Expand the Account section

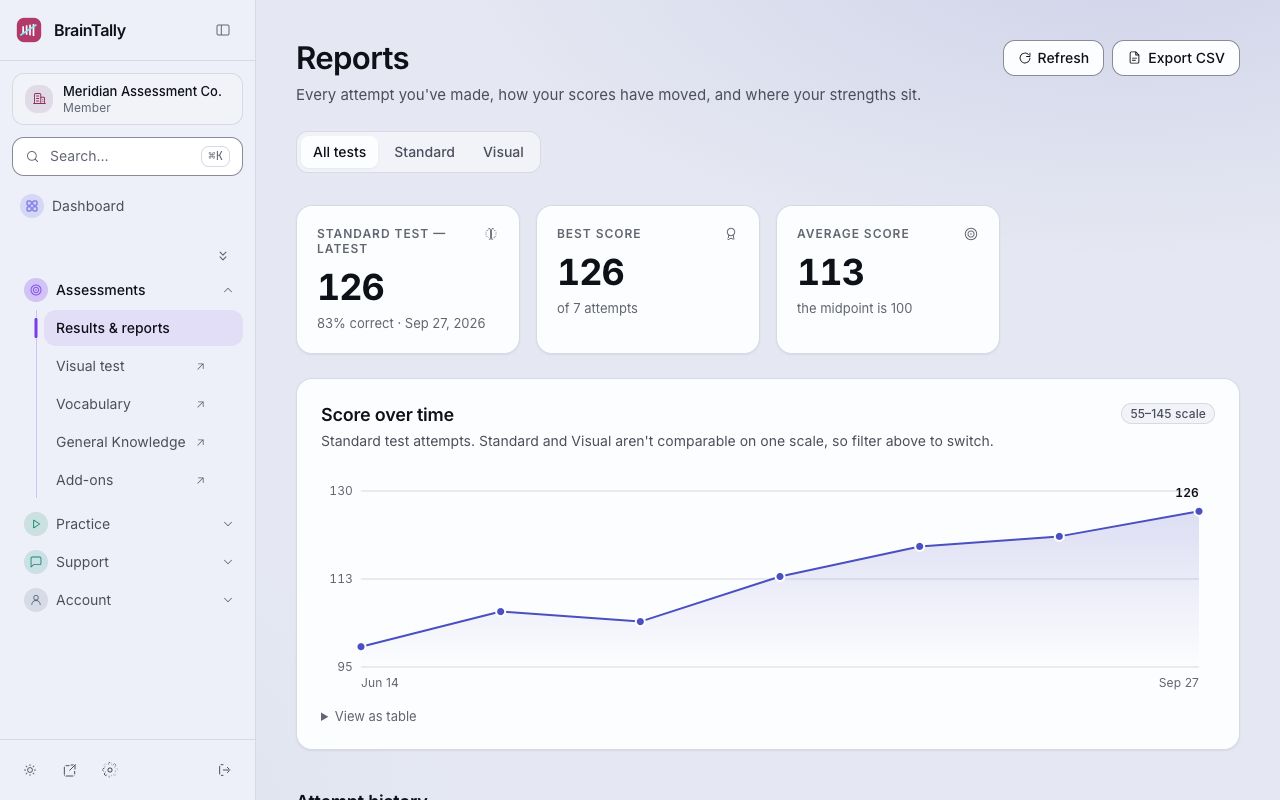coord(228,600)
